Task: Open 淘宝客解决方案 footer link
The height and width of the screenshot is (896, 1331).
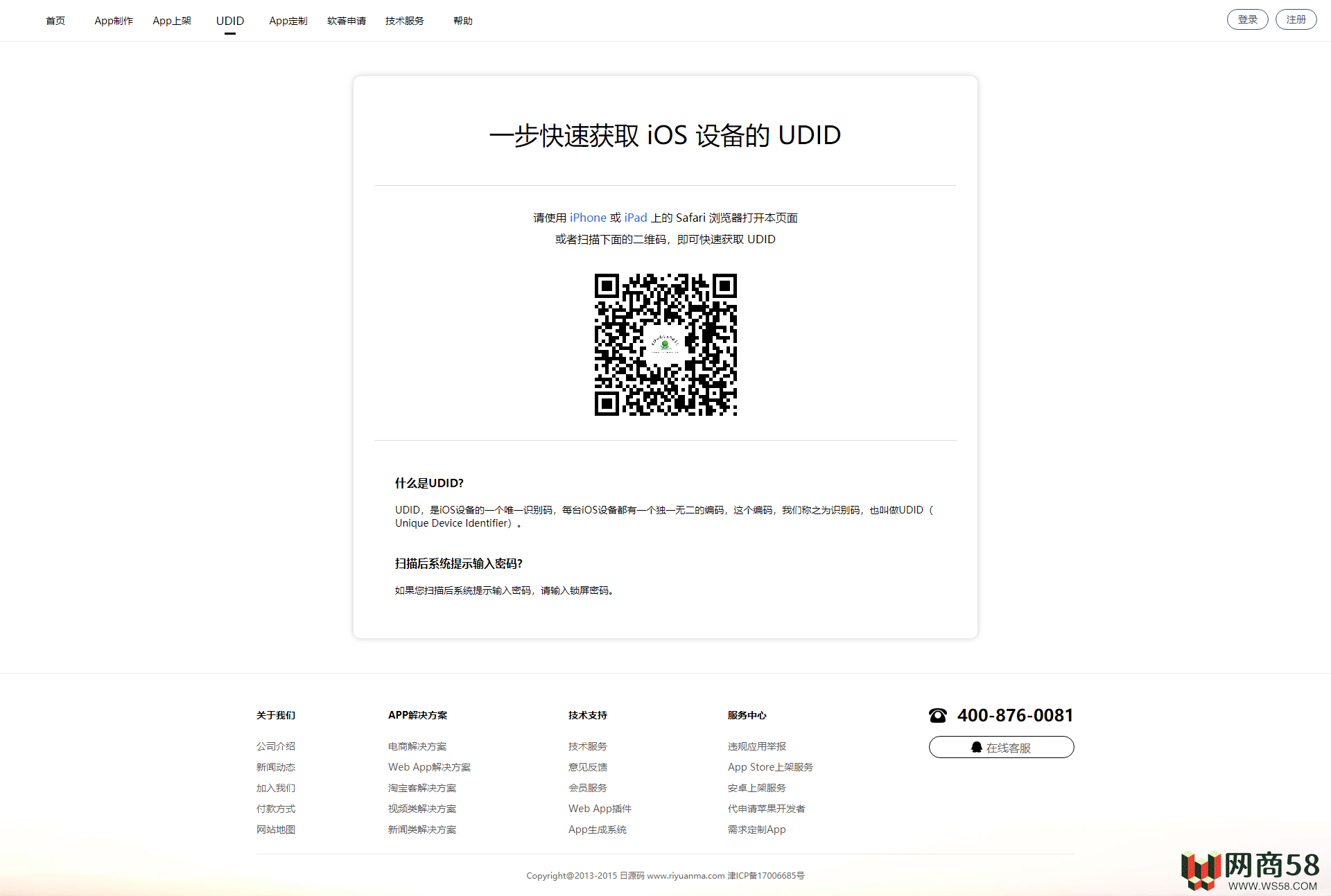Action: pos(422,788)
